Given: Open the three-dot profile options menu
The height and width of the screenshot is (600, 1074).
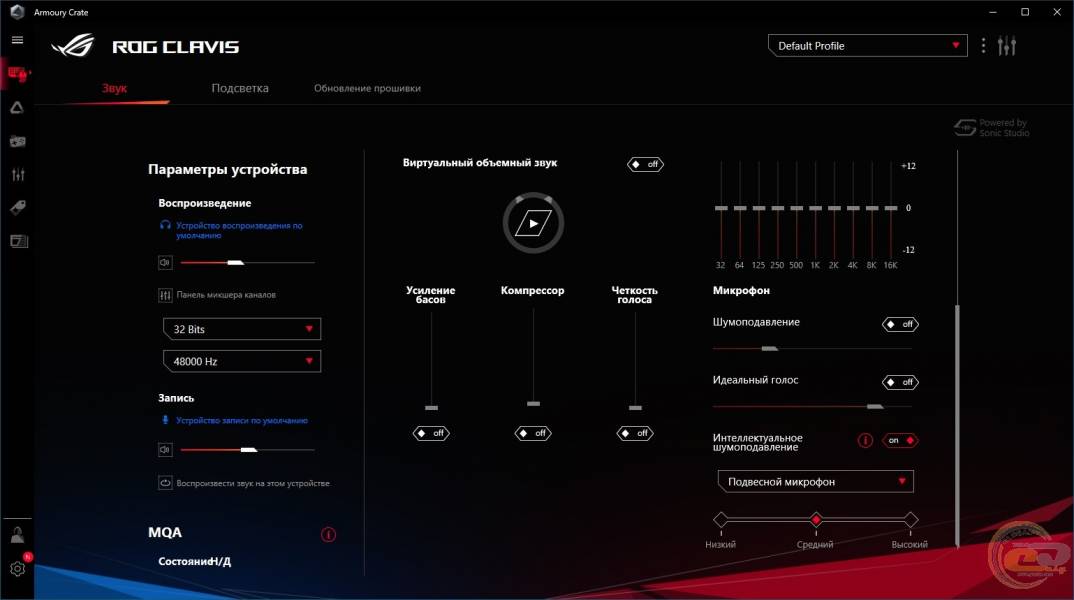Looking at the screenshot, I should point(984,46).
